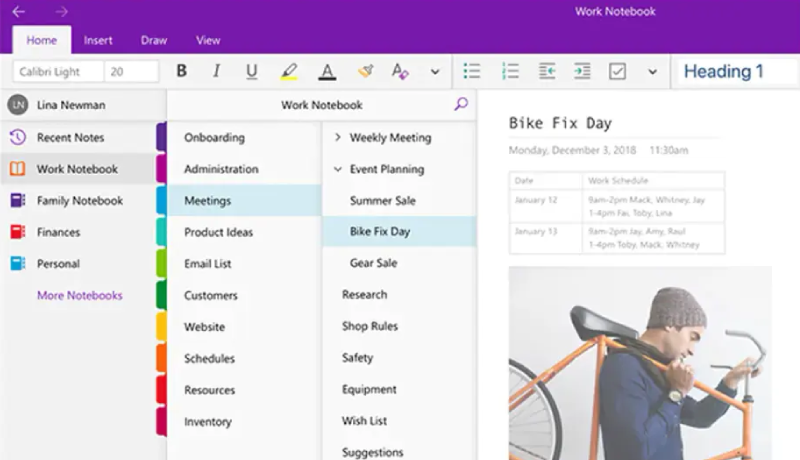
Task: Decrease the paragraph indent
Action: coord(547,71)
